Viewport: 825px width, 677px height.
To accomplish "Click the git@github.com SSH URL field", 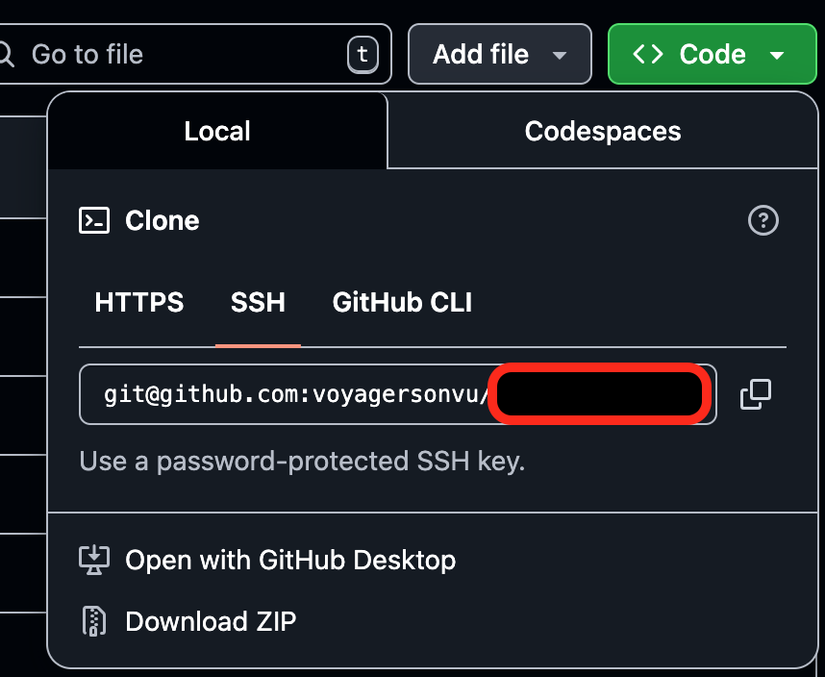I will tap(398, 394).
